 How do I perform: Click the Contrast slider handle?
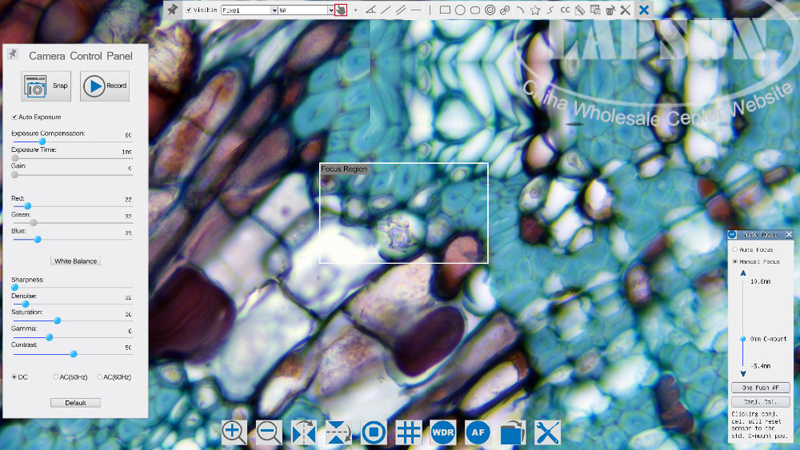[x=73, y=354]
